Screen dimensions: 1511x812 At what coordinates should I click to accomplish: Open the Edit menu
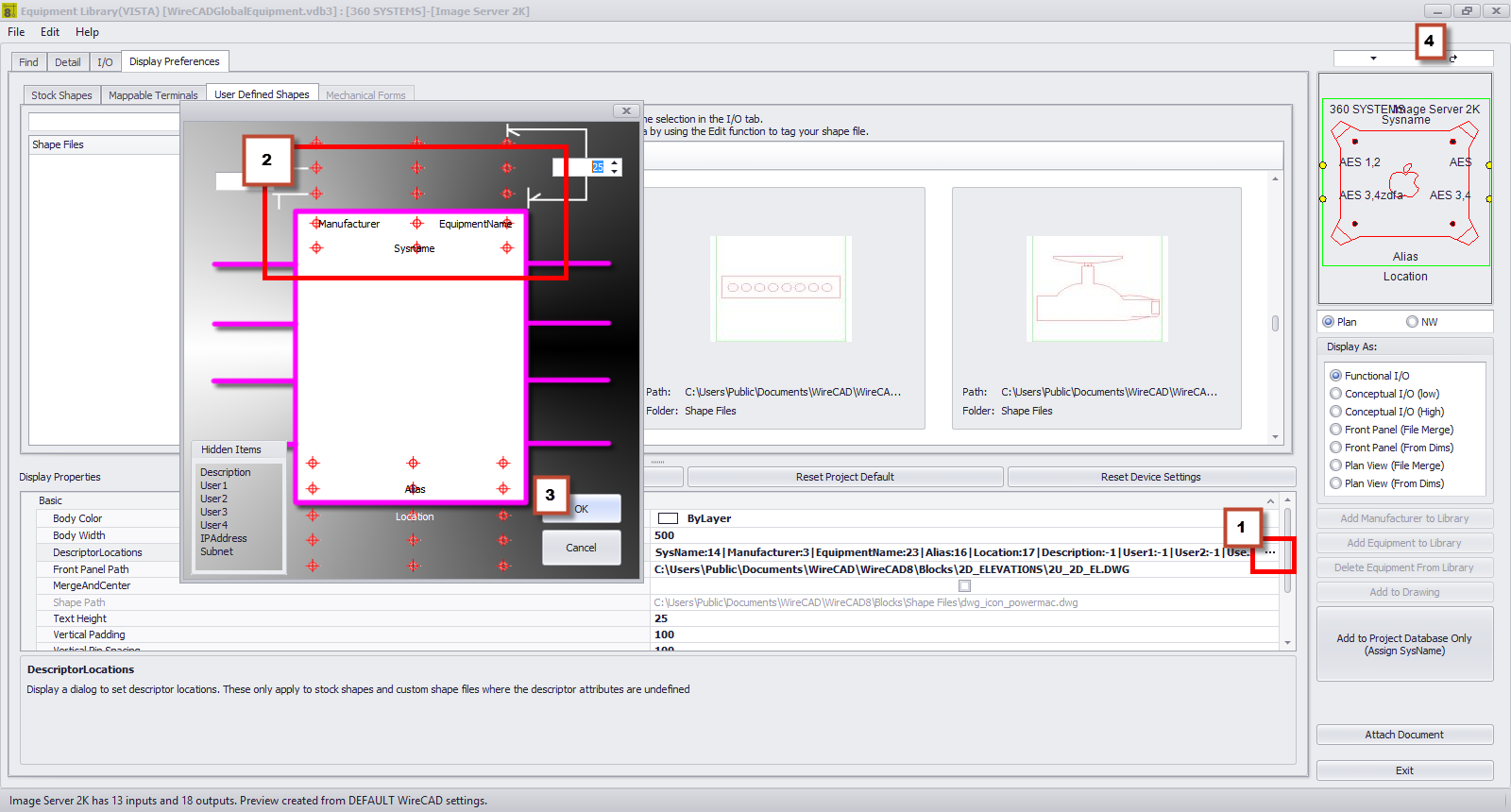50,32
